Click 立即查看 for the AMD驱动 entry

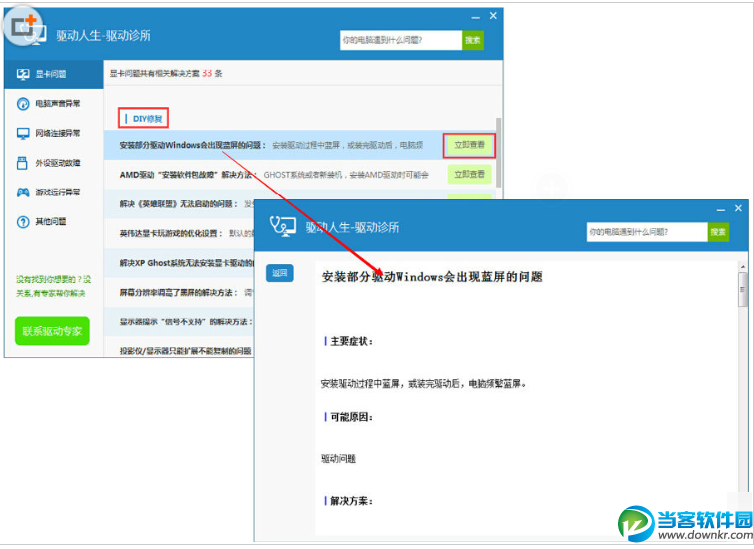(469, 174)
